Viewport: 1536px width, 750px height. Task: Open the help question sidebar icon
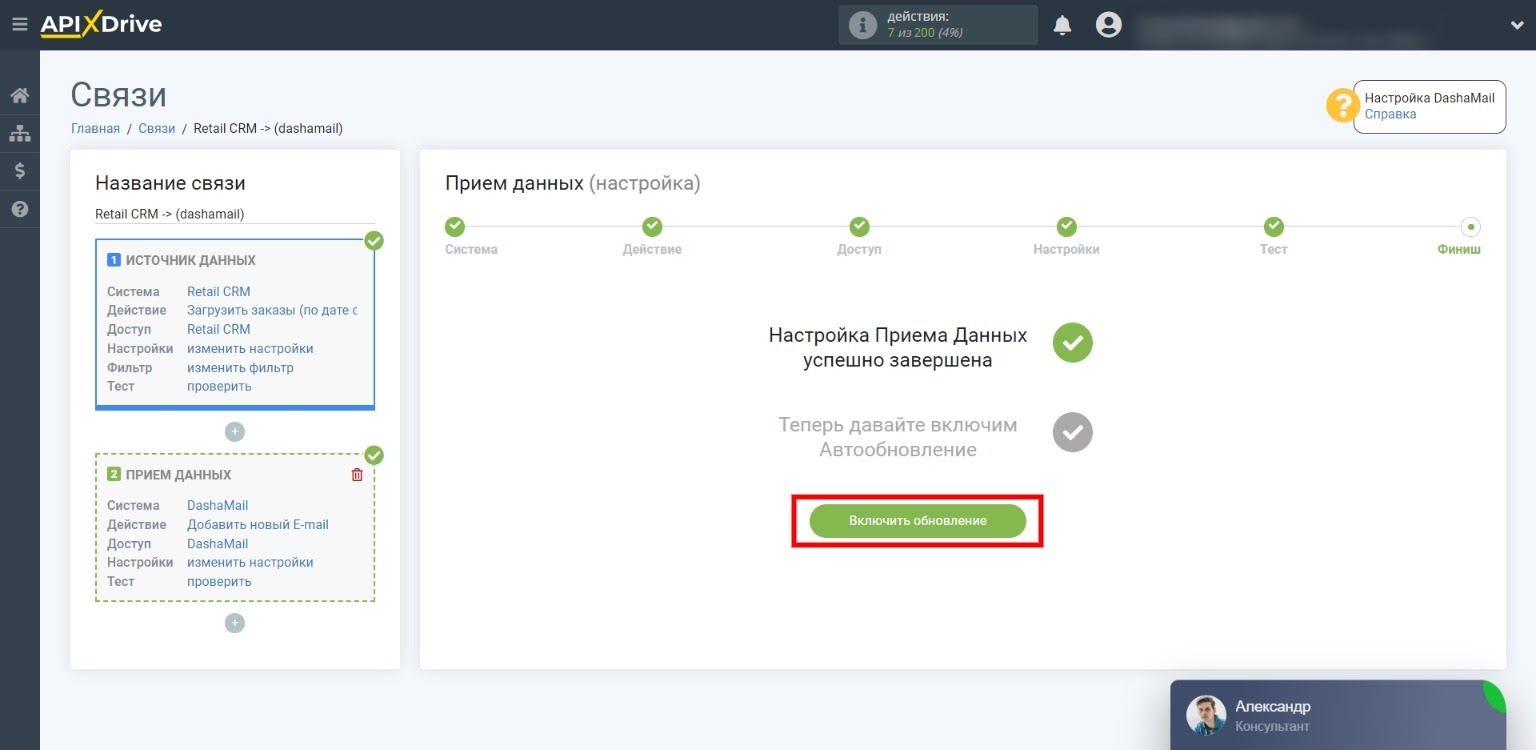coord(19,209)
